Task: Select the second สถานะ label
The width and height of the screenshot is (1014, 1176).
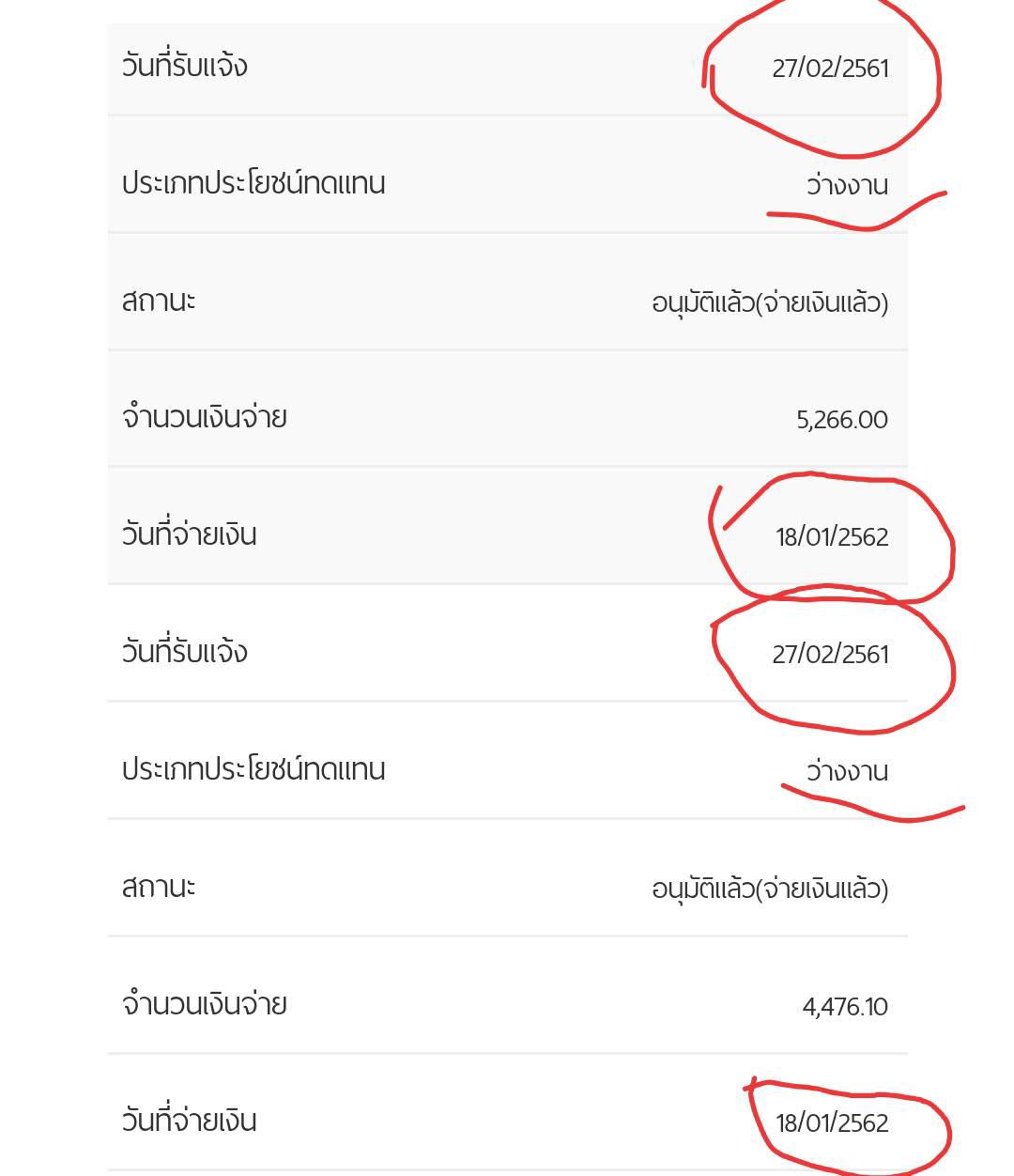Action: [159, 887]
